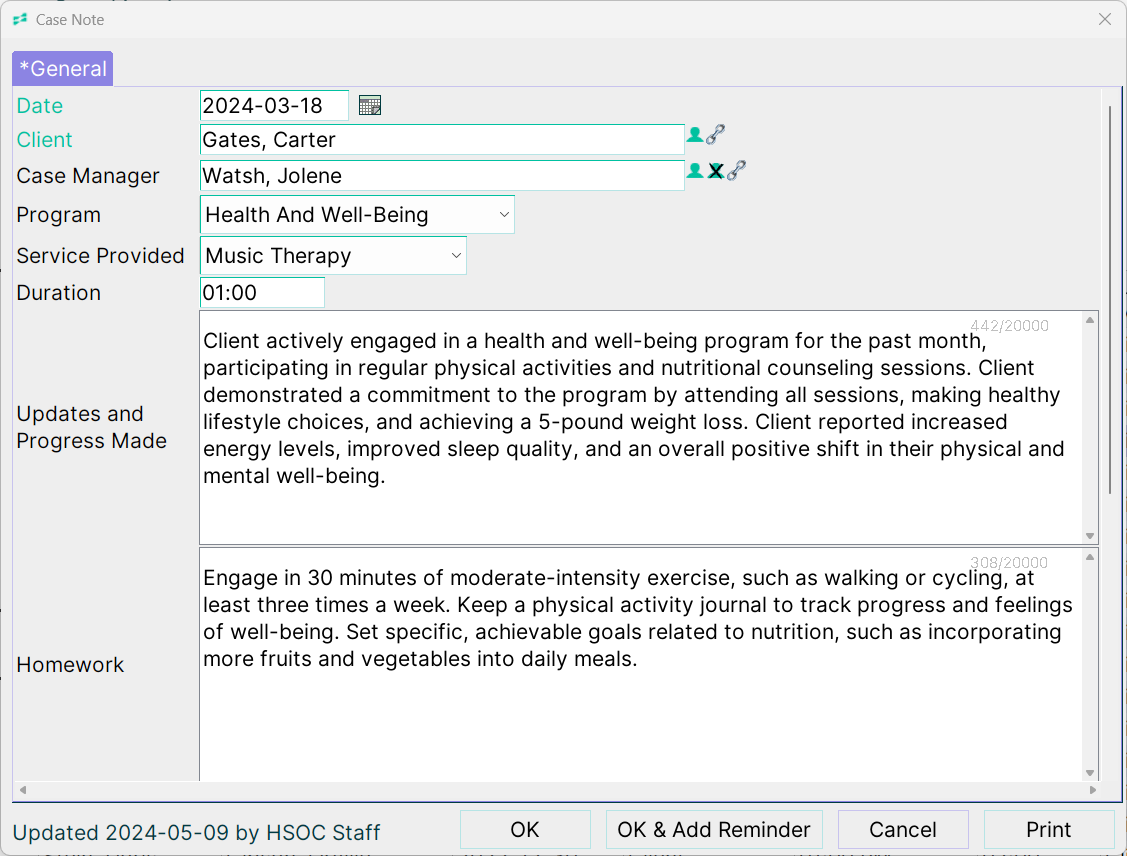Click the person icon beside Case Manager
The image size is (1127, 856).
pyautogui.click(x=694, y=171)
